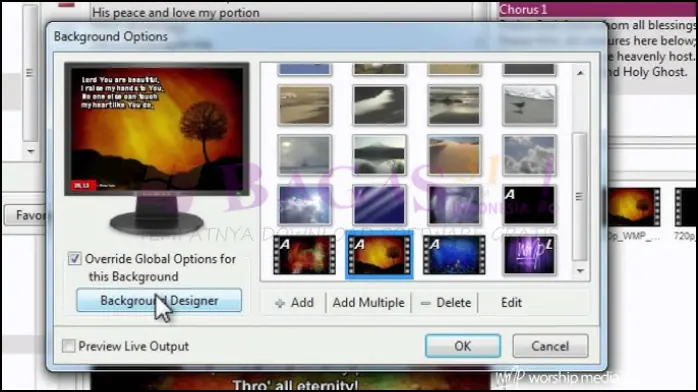Image resolution: width=698 pixels, height=392 pixels.
Task: Select the red nebula motion background thumbnail
Action: point(304,255)
